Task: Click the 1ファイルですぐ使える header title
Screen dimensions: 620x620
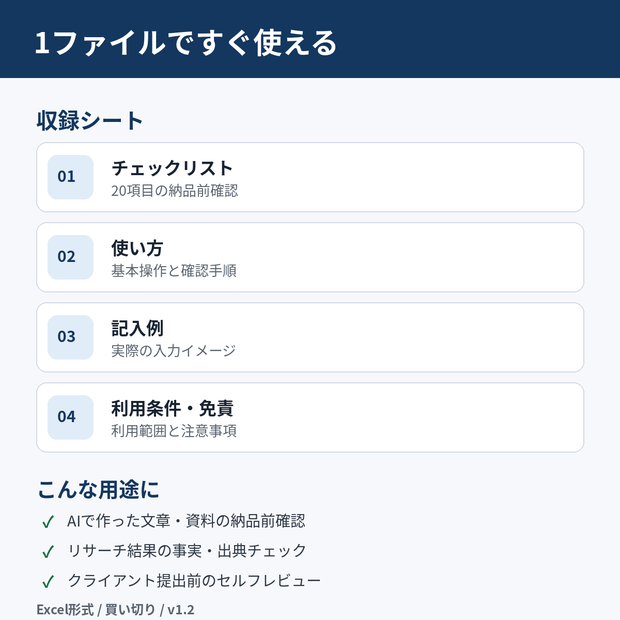Action: (186, 43)
